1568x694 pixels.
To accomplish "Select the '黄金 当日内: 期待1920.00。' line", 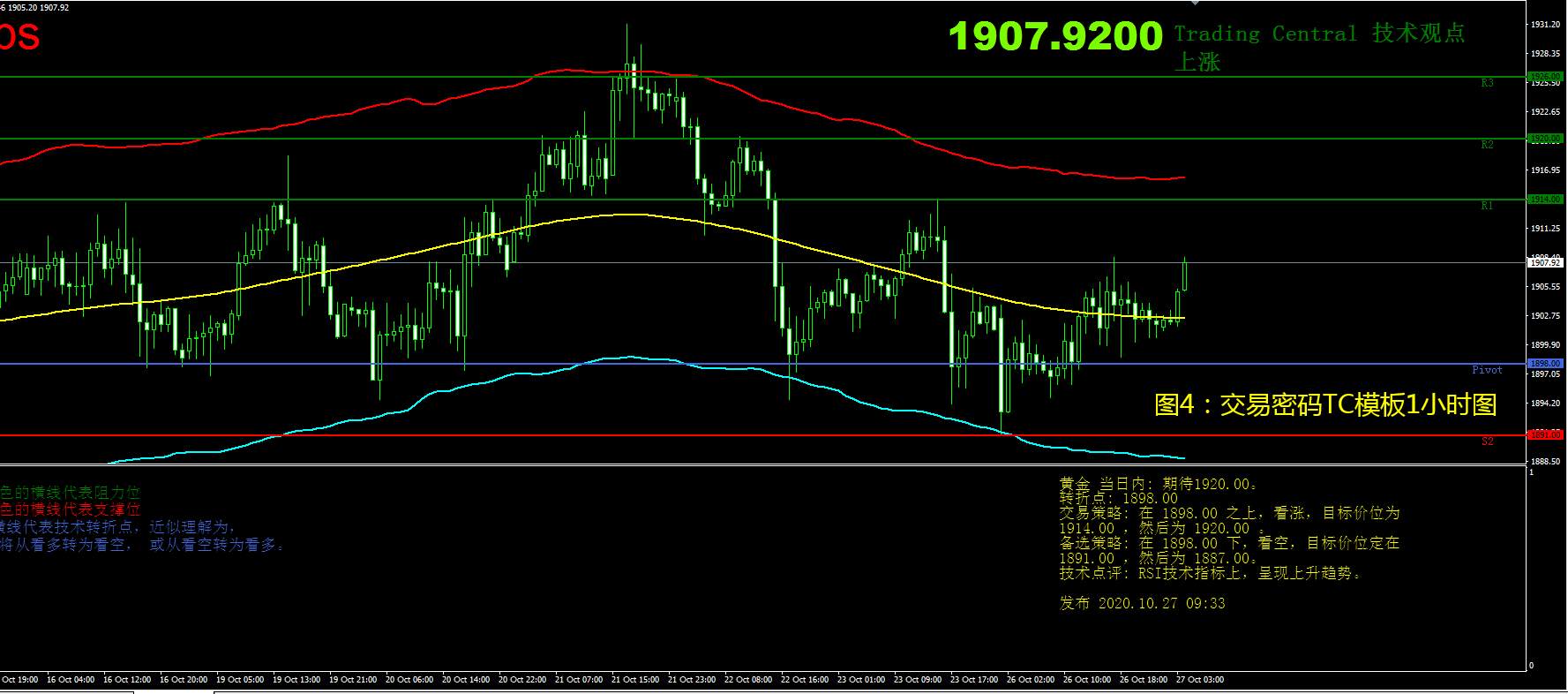I will click(1159, 484).
